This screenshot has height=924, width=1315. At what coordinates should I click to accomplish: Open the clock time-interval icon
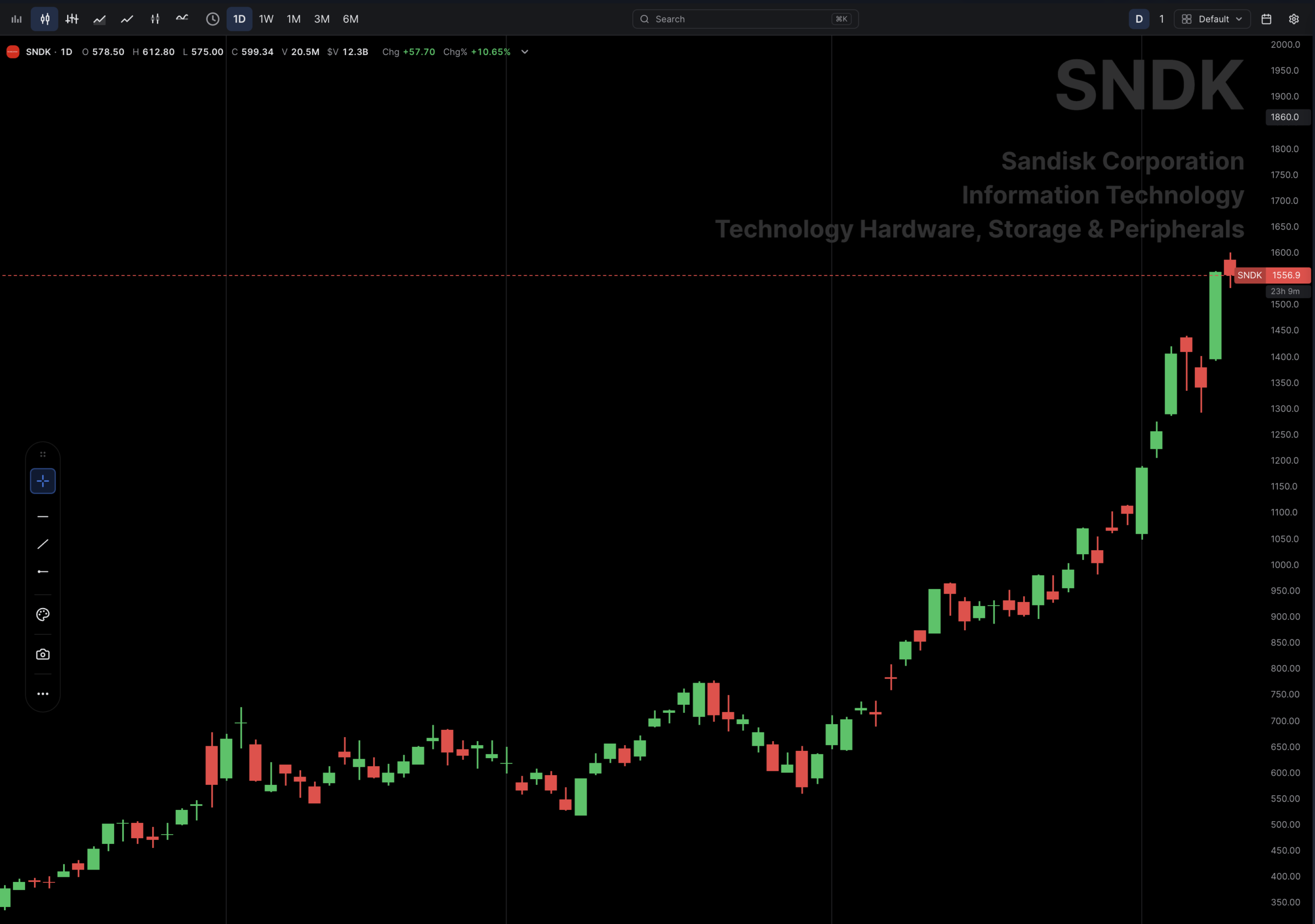tap(213, 19)
